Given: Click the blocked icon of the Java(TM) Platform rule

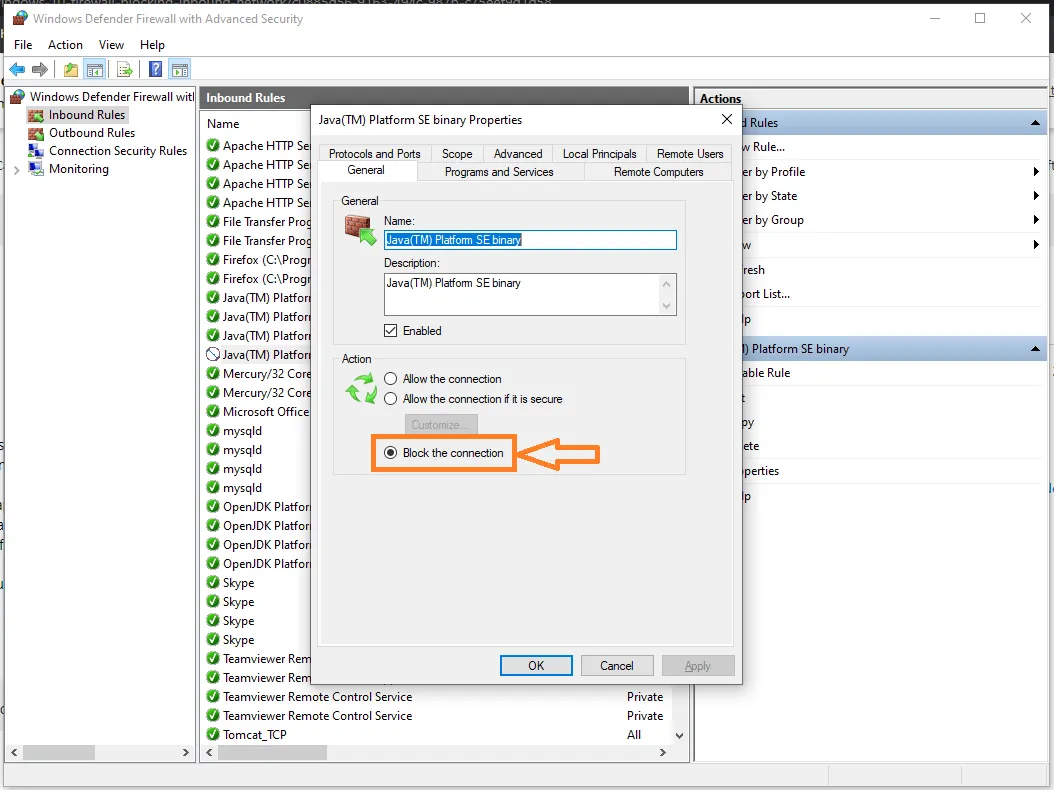Looking at the screenshot, I should tap(213, 354).
